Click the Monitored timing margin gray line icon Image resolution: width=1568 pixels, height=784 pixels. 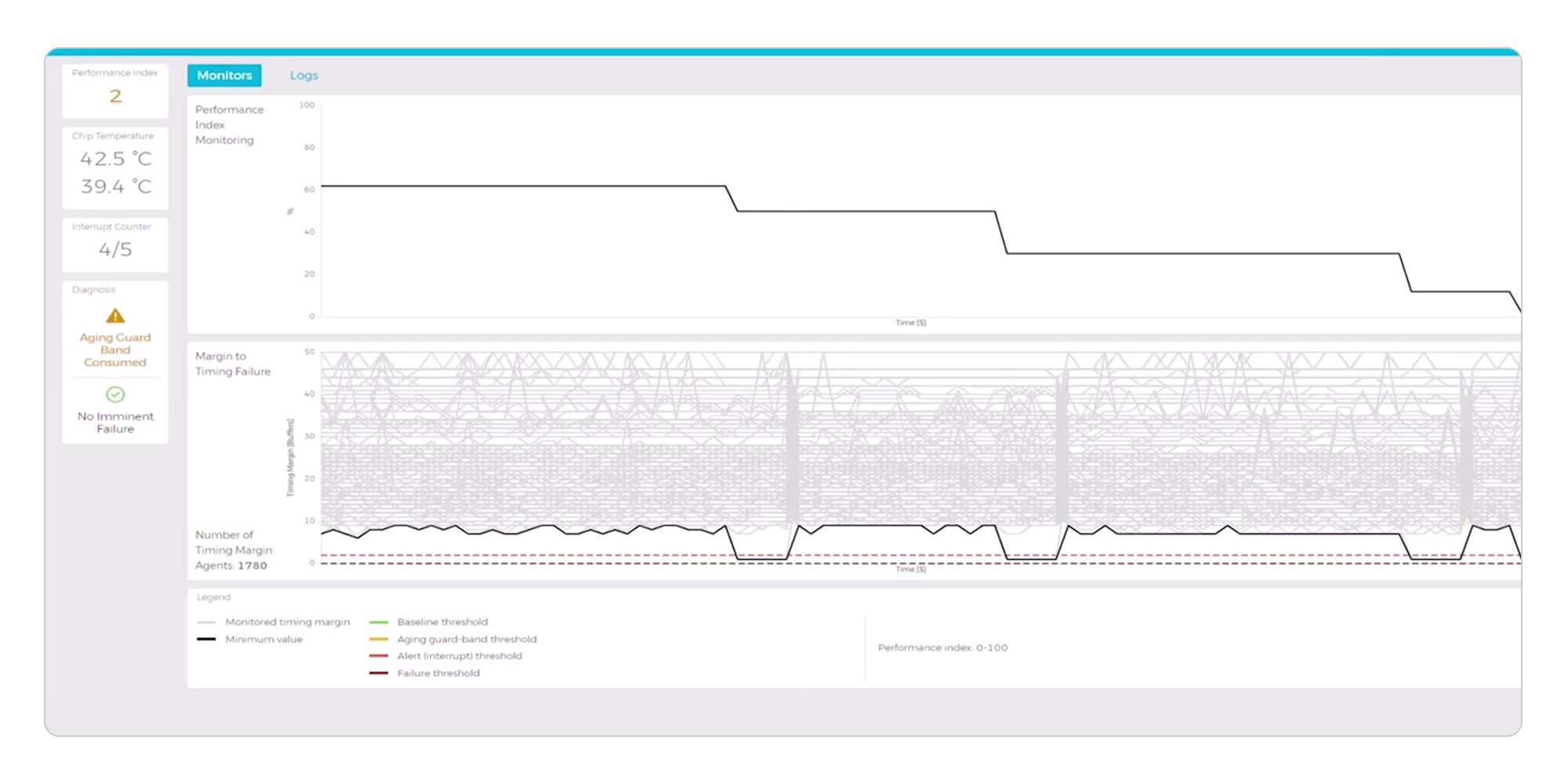(208, 621)
